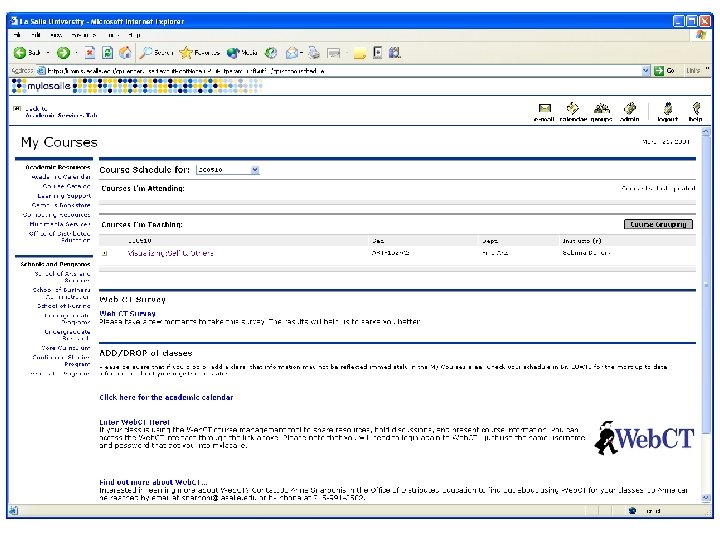Click the page scrollbar up arrow

pos(706,132)
